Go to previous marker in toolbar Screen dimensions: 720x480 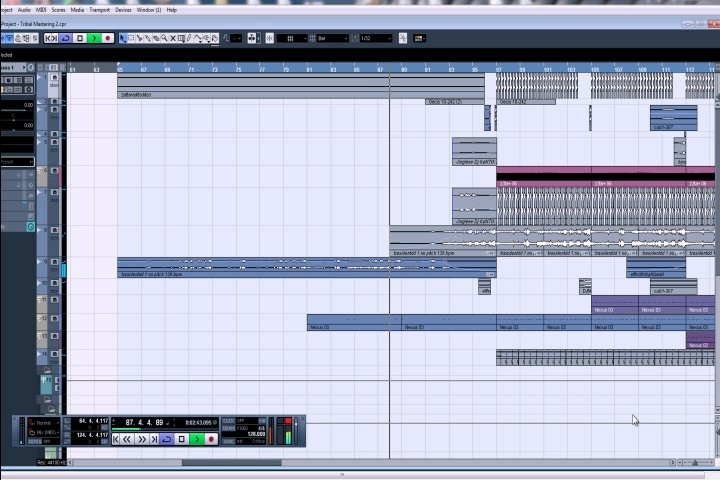click(48, 39)
